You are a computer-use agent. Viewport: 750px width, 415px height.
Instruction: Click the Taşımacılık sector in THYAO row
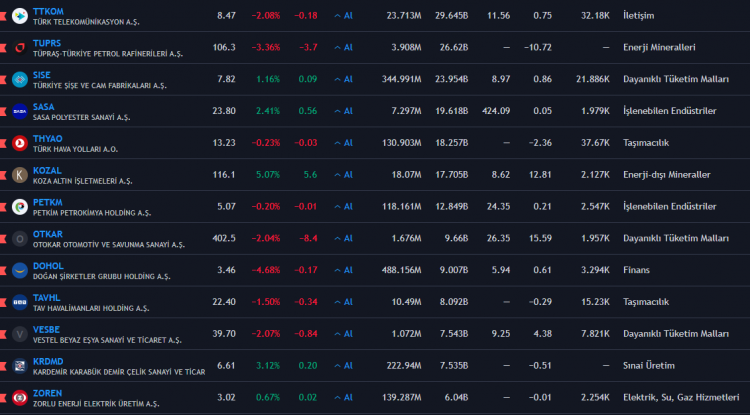point(646,143)
